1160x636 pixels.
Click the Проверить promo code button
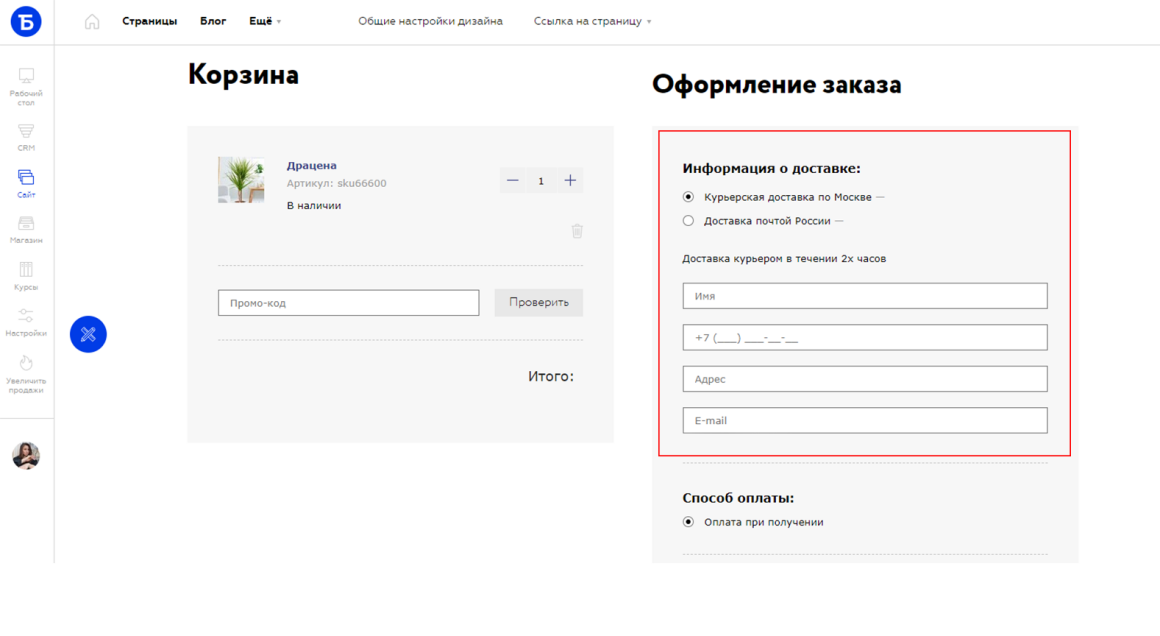[539, 302]
